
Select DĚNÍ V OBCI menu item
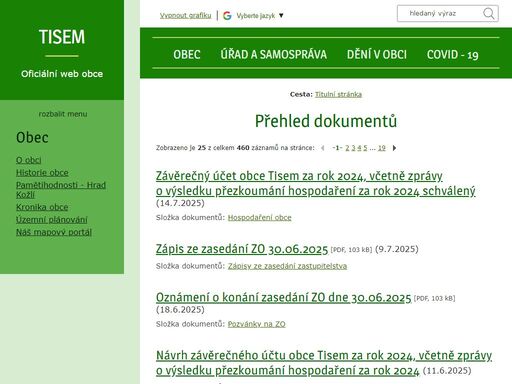click(x=377, y=55)
